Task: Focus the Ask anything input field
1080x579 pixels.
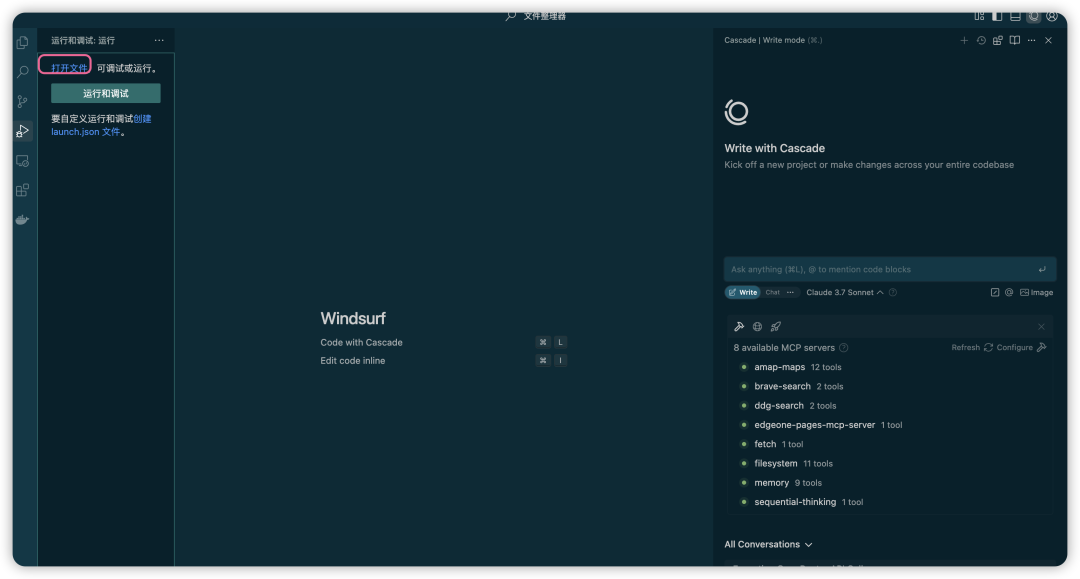Action: point(889,269)
